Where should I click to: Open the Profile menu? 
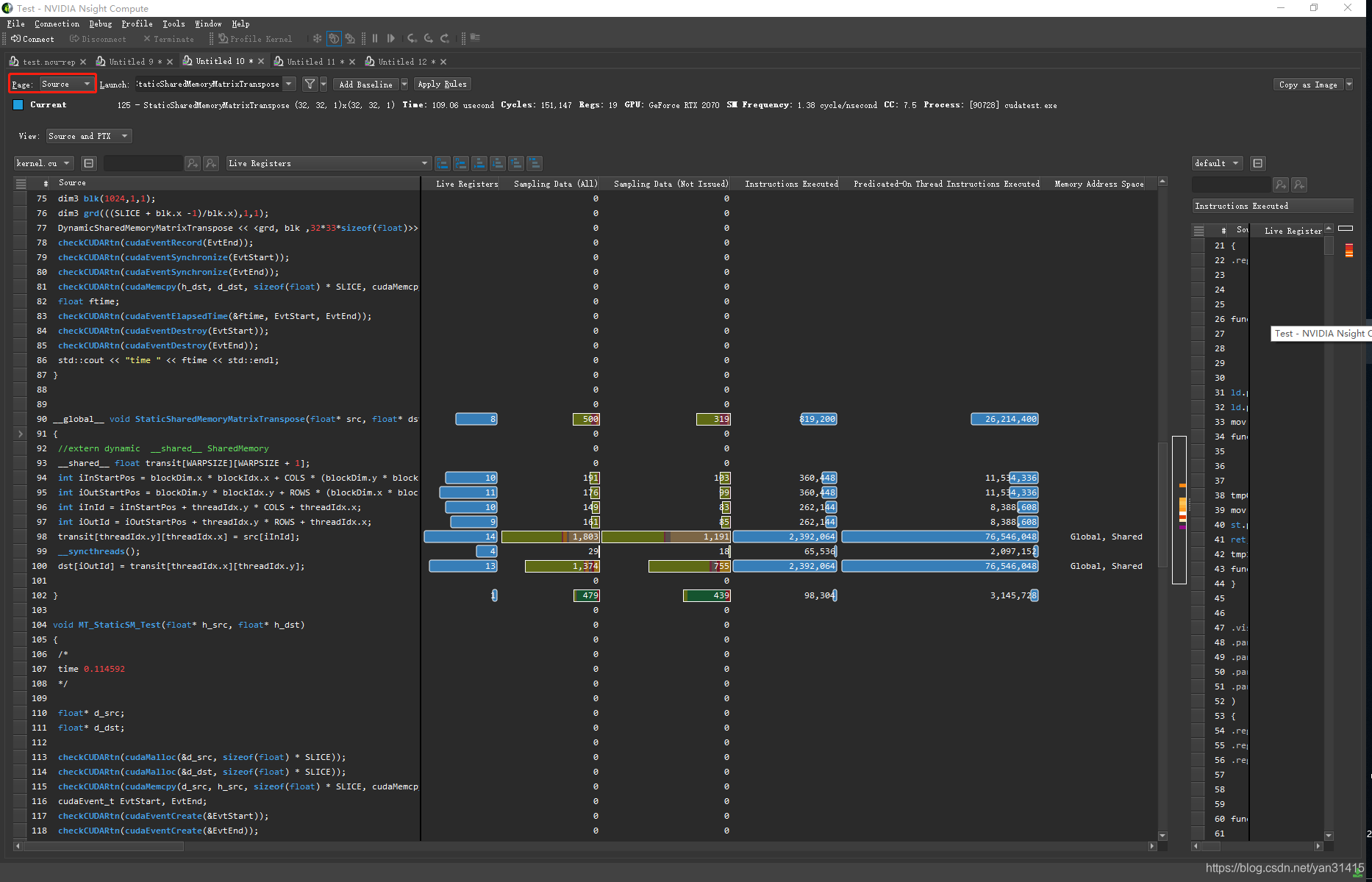(x=137, y=24)
